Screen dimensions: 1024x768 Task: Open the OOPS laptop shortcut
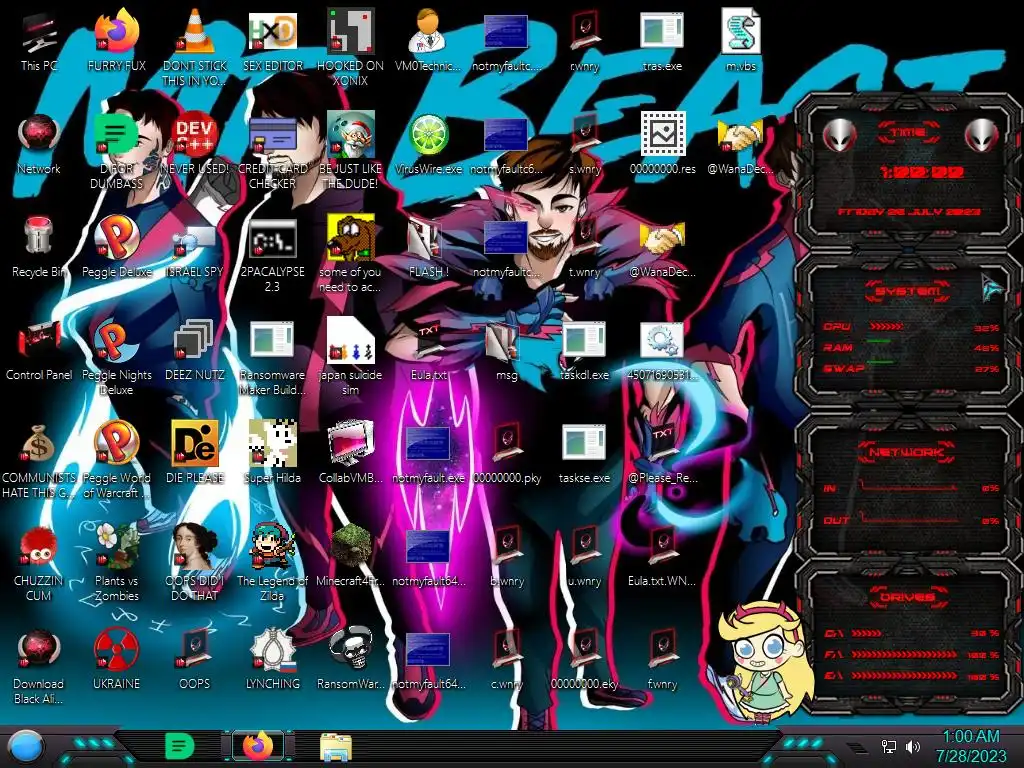coord(195,659)
